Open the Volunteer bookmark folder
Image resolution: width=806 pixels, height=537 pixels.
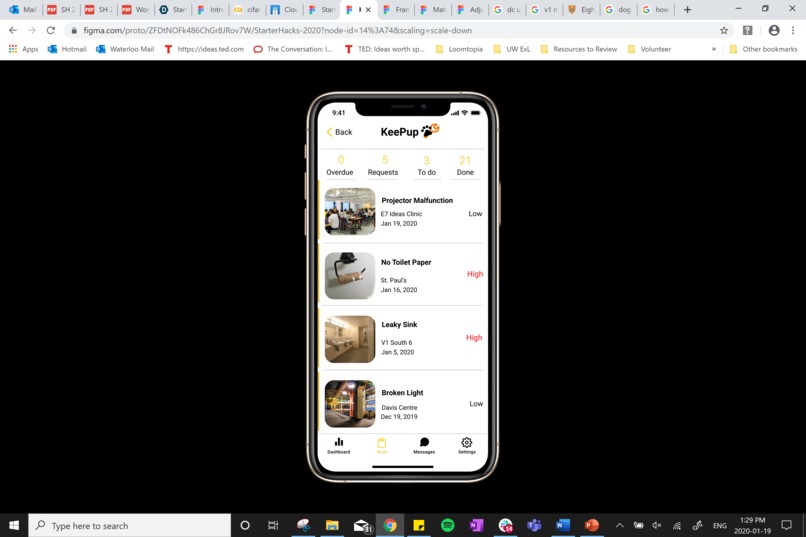coord(649,49)
